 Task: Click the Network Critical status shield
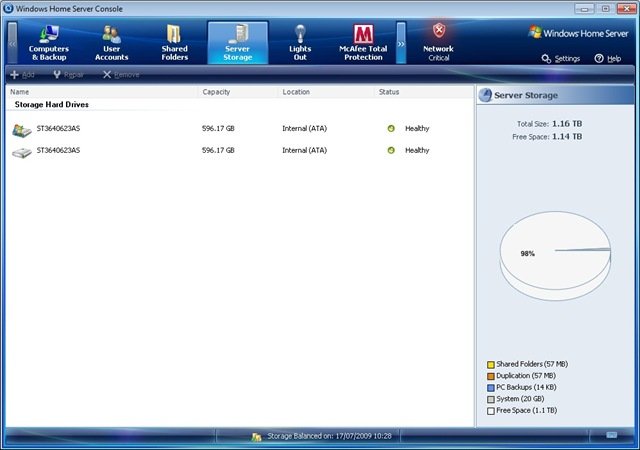click(x=439, y=30)
